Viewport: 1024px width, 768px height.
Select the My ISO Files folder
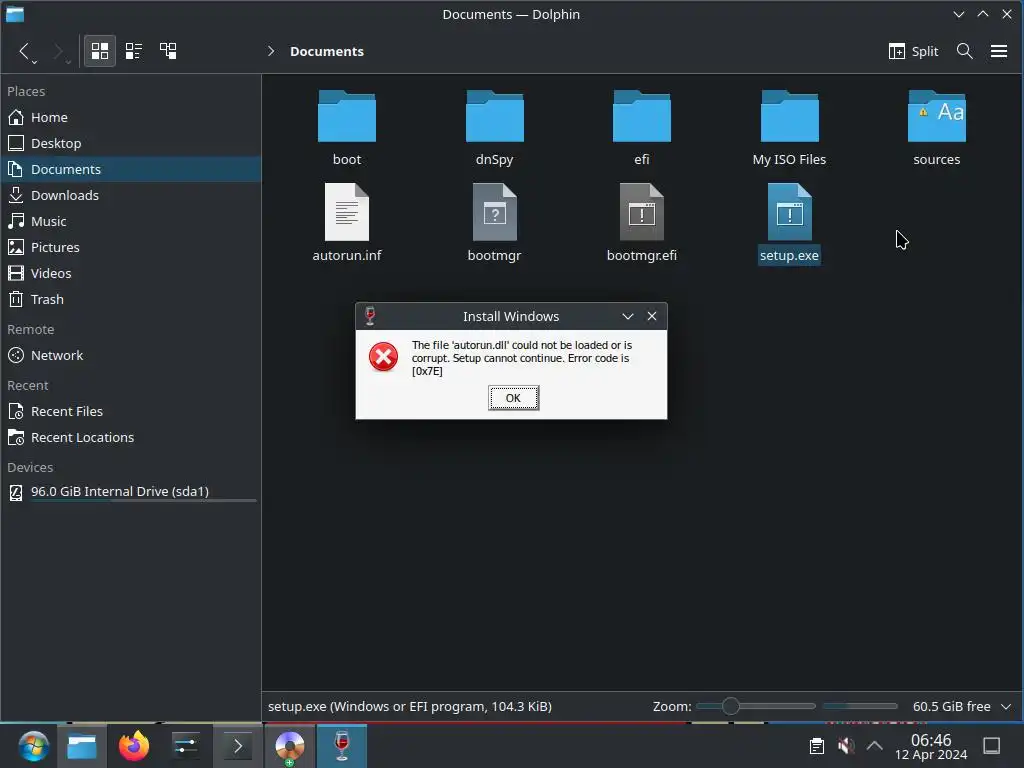(789, 116)
